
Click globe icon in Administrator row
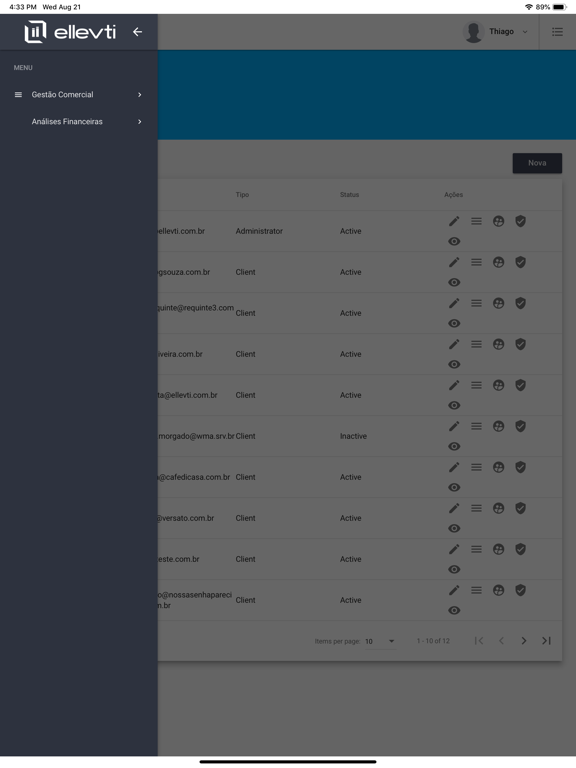(498, 221)
